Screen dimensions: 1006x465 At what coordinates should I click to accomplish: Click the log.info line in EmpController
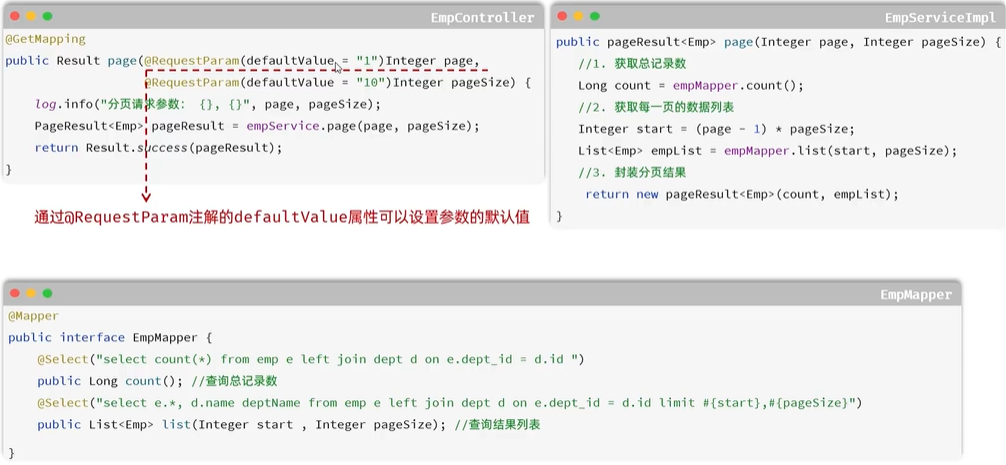(x=208, y=105)
